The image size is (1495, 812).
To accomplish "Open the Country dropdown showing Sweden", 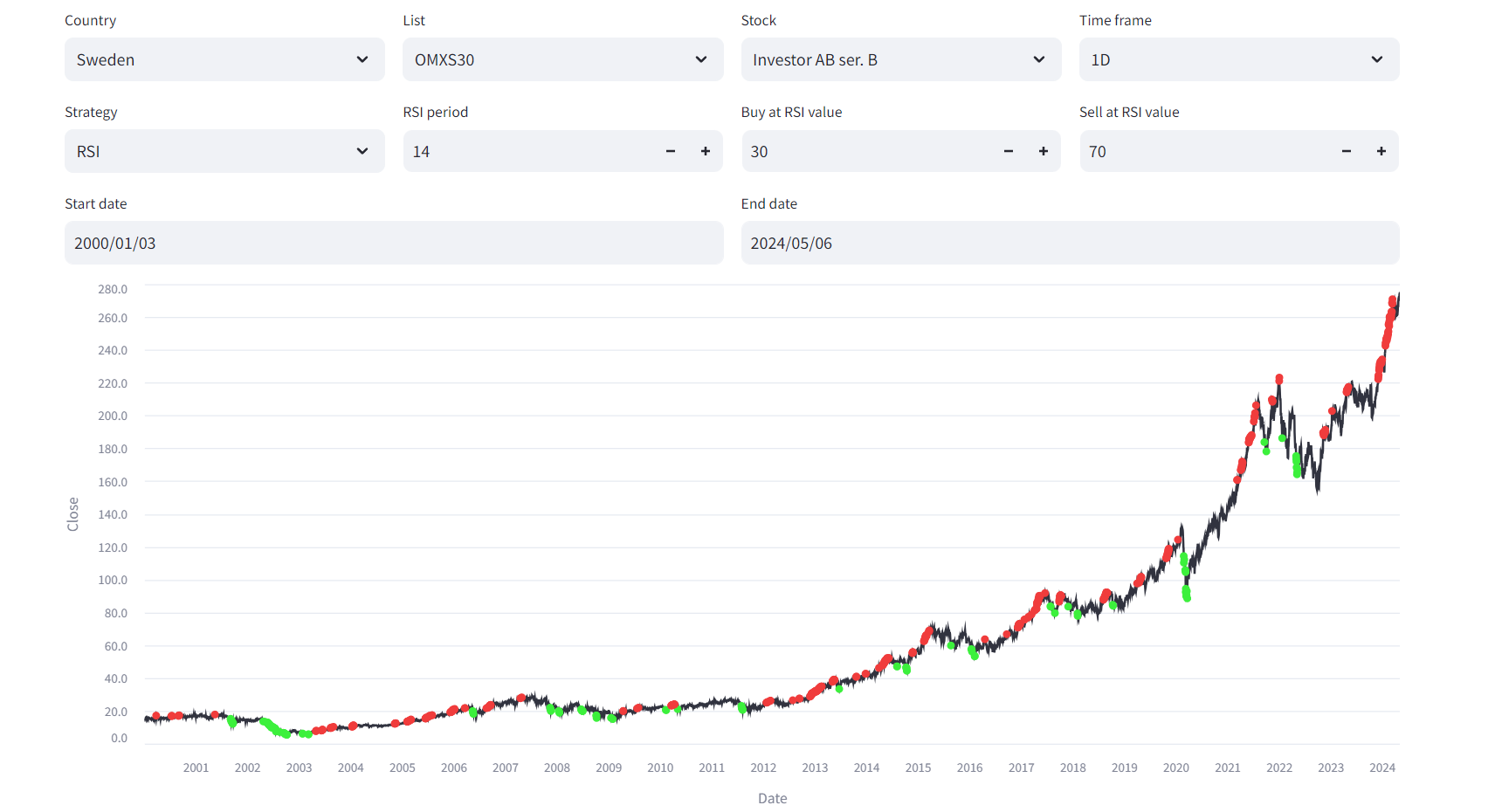I will (224, 59).
